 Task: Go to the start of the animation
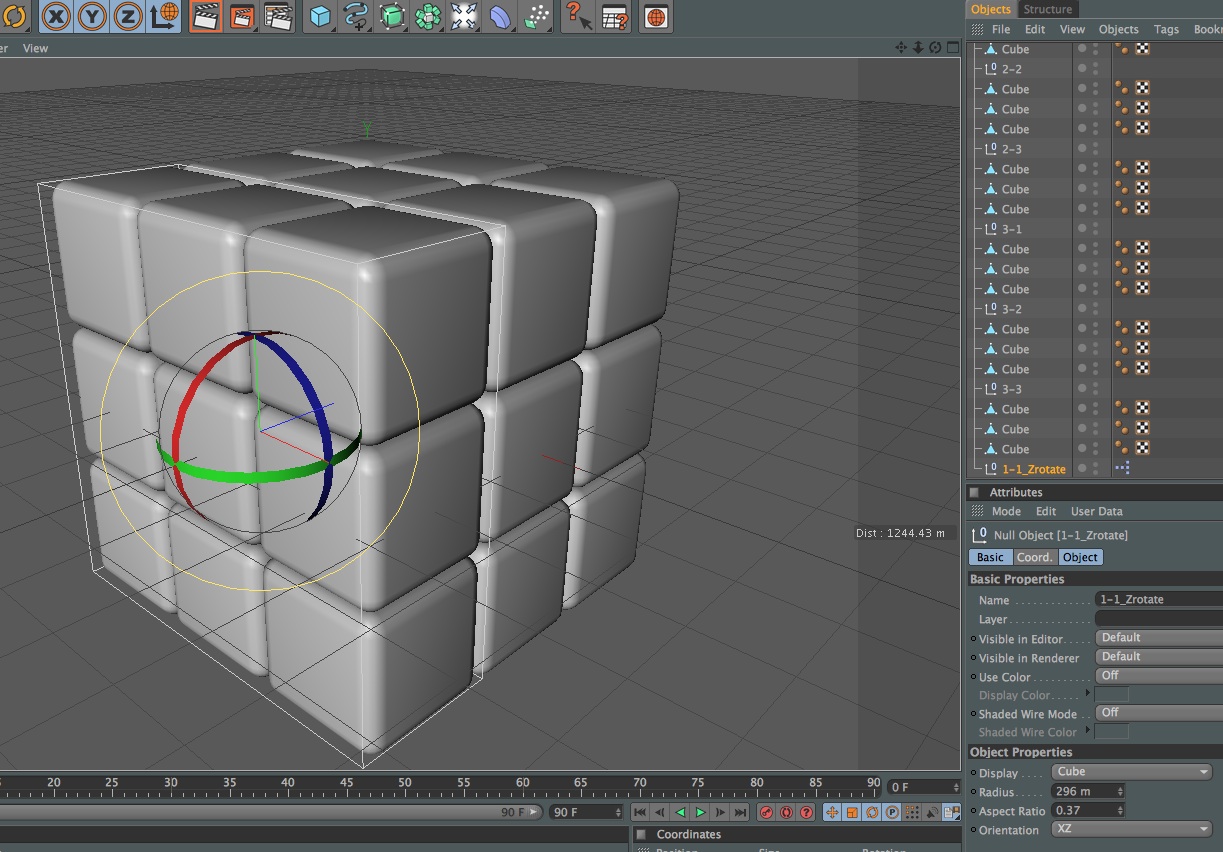pos(641,812)
